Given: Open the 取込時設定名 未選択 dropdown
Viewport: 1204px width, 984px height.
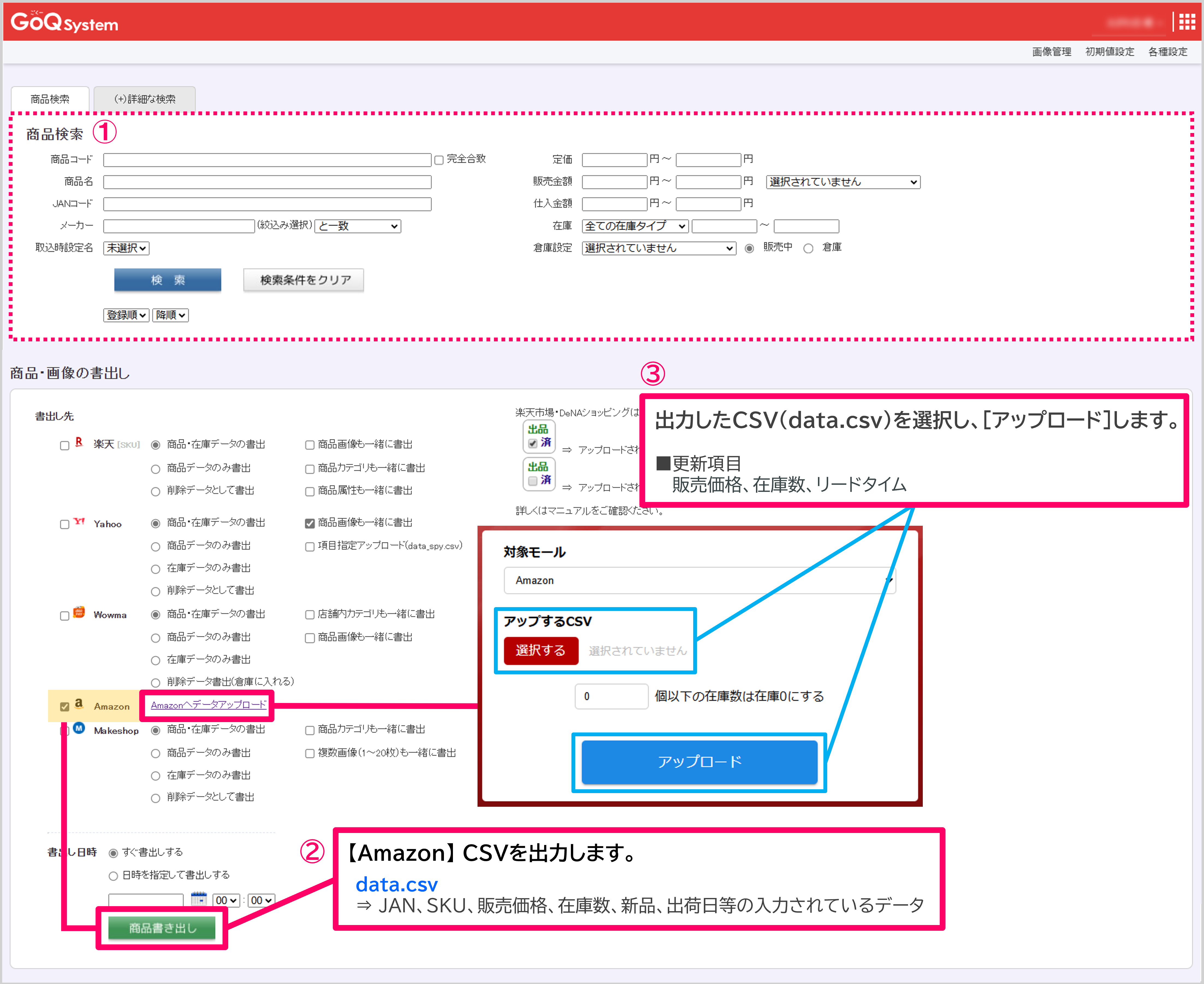Looking at the screenshot, I should 126,248.
